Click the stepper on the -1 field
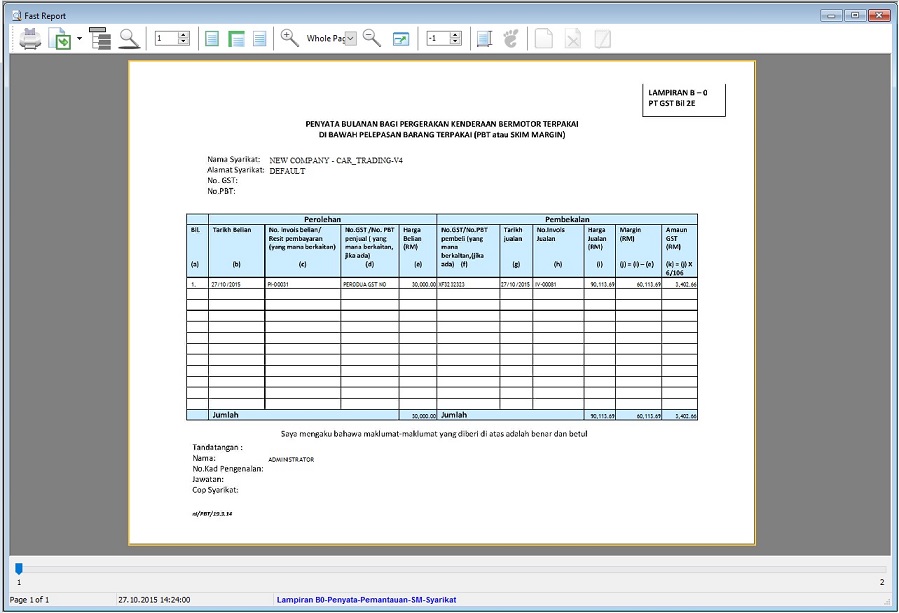Viewport: 899px width, 613px height. 456,39
